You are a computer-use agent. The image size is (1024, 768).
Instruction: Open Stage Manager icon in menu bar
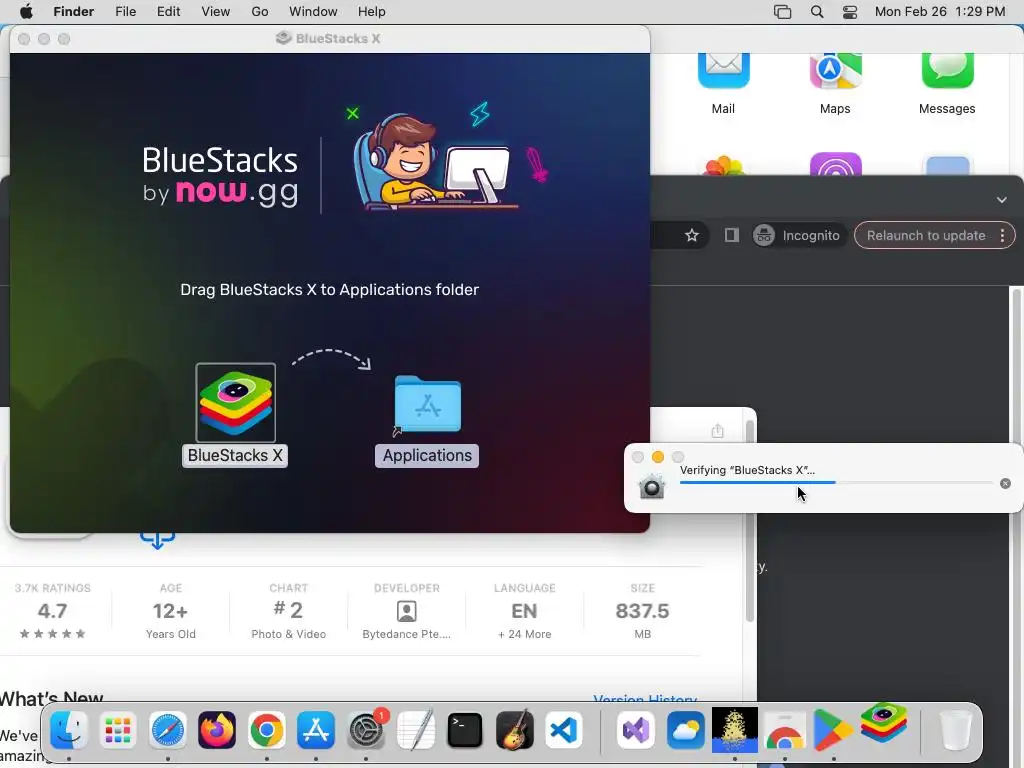[x=782, y=12]
